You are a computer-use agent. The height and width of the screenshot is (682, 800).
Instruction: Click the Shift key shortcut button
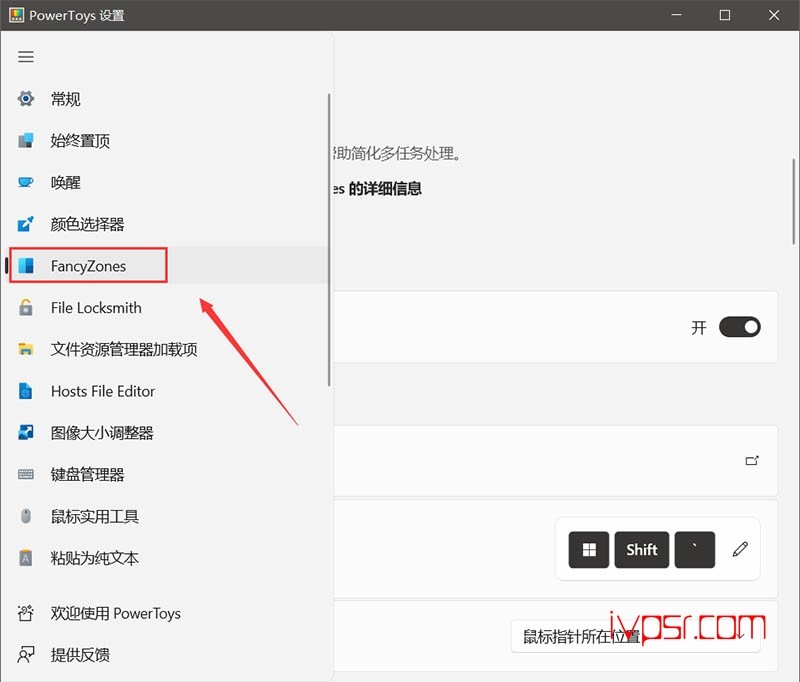(x=642, y=549)
